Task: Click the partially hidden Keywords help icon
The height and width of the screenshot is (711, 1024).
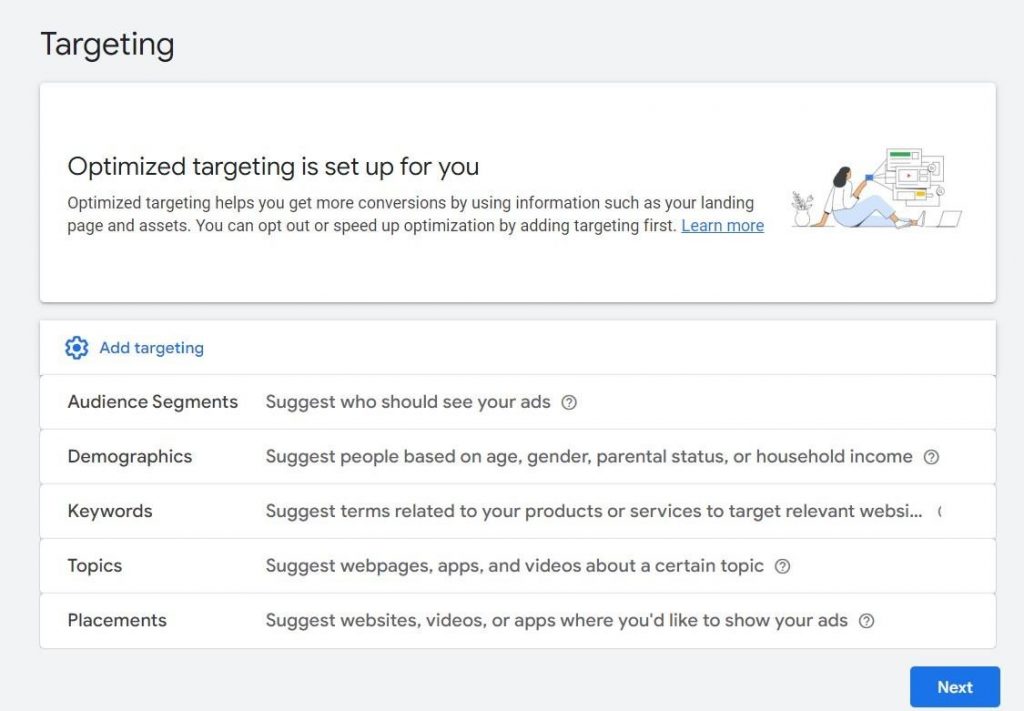Action: (940, 512)
